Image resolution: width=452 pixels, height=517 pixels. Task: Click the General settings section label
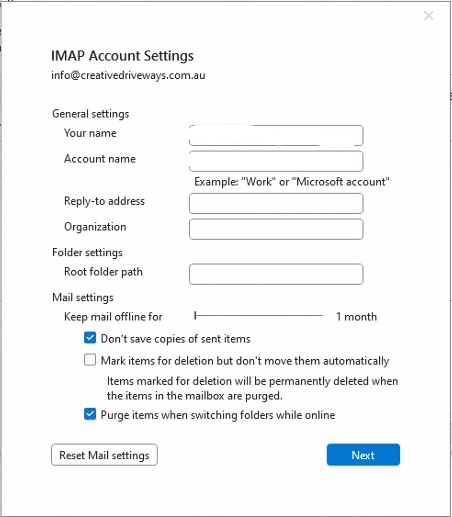pyautogui.click(x=91, y=114)
